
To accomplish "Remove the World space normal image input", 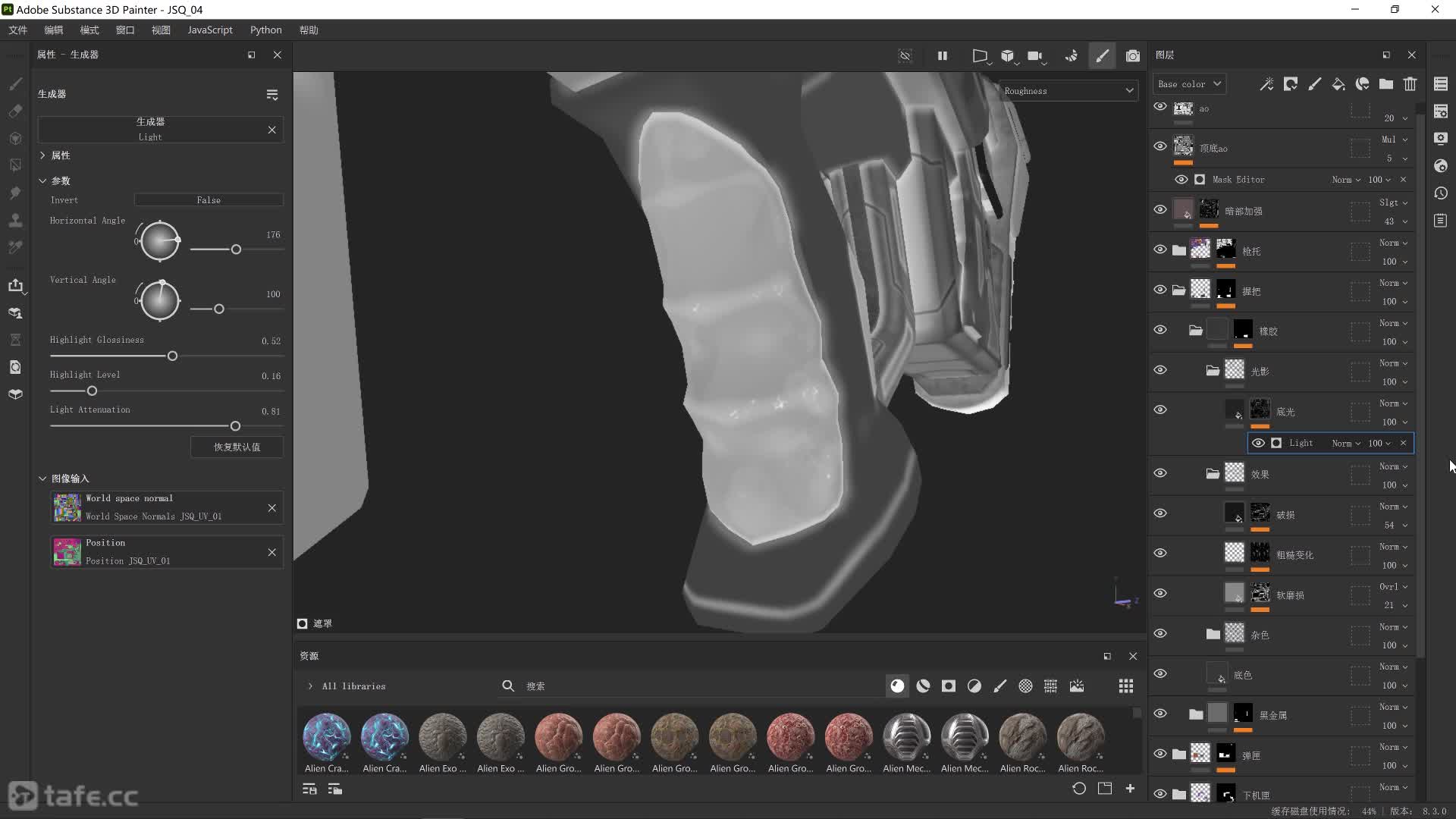I will 271,508.
